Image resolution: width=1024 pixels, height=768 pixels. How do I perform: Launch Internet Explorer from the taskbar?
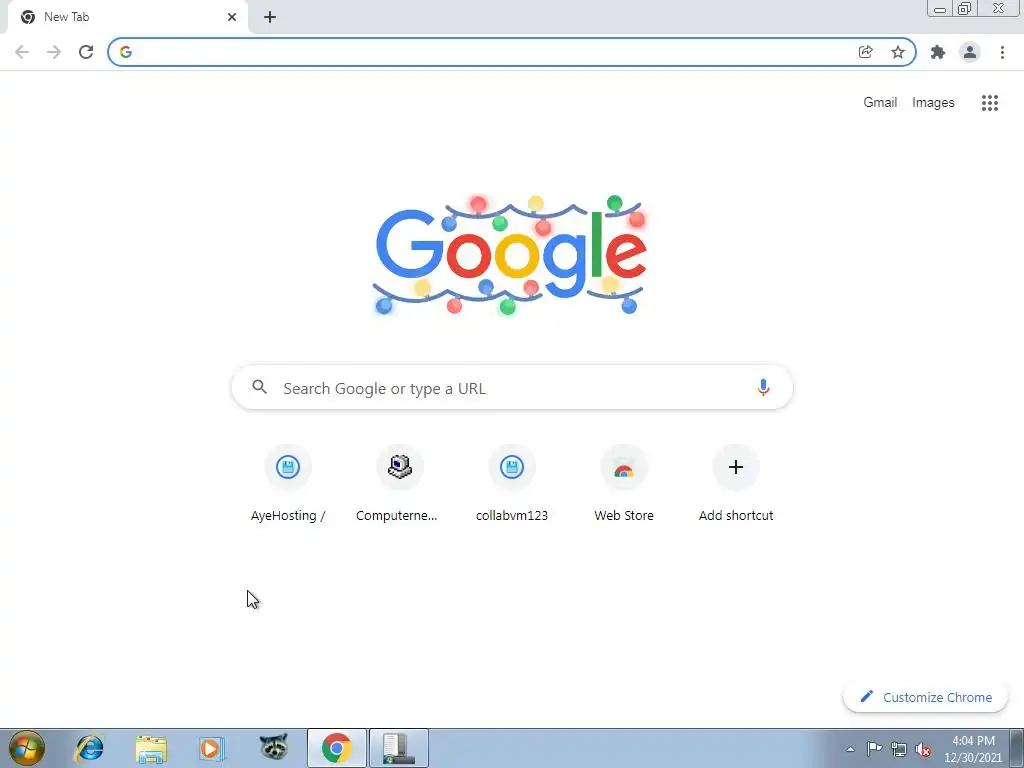(89, 748)
